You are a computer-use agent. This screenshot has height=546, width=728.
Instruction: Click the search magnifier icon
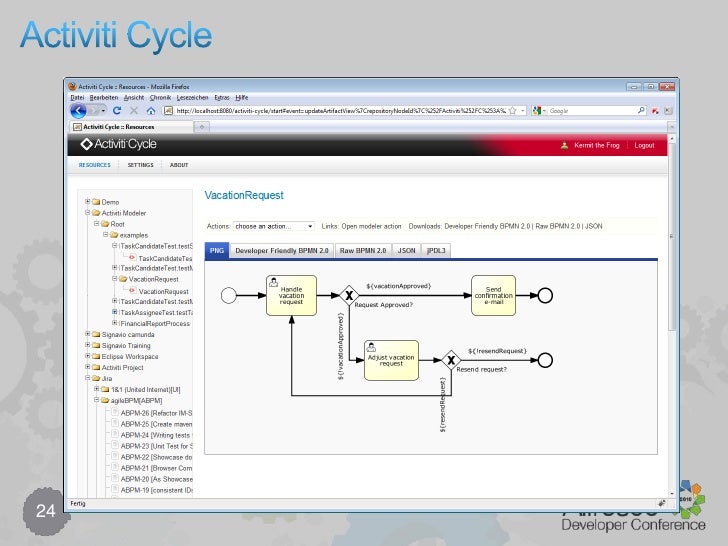(x=641, y=110)
